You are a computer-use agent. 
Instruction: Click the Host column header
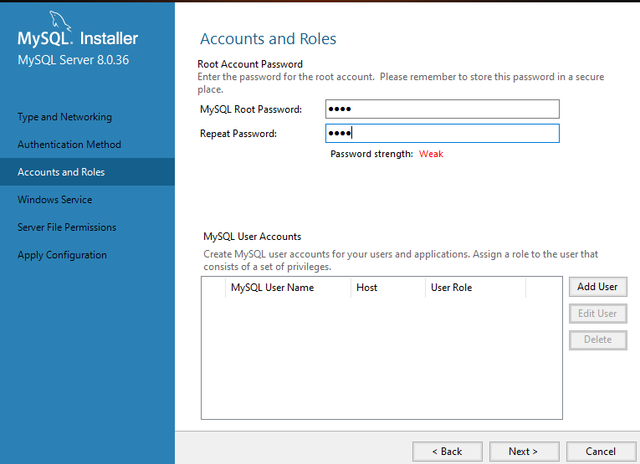(x=367, y=288)
